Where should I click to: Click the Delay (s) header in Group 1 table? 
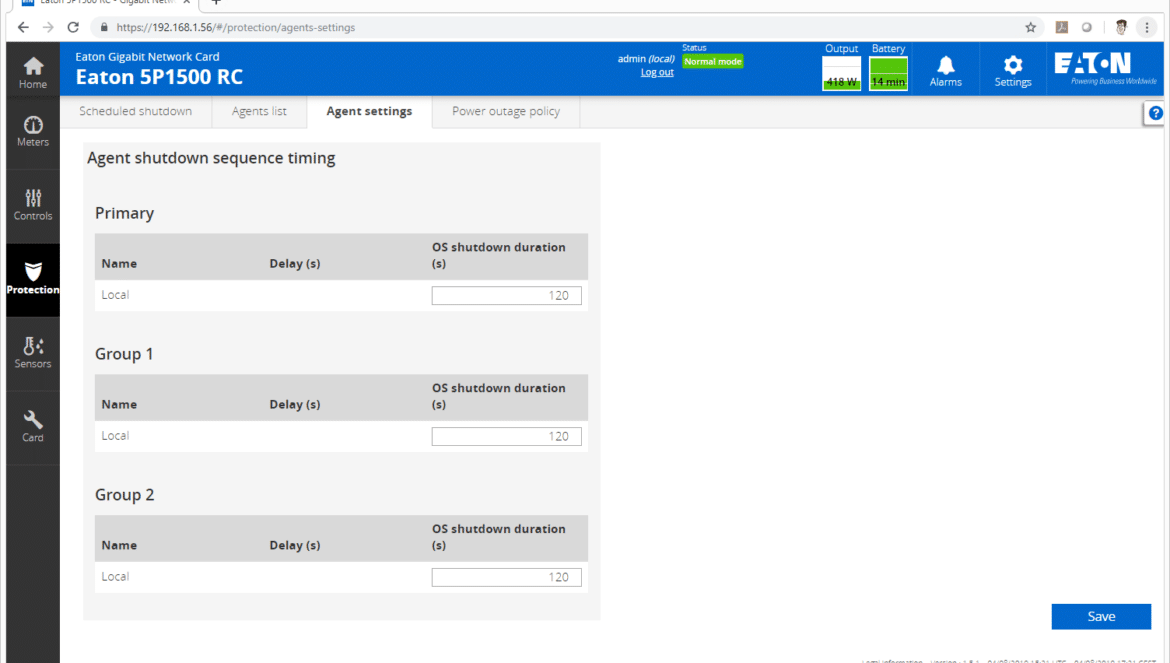pyautogui.click(x=295, y=404)
